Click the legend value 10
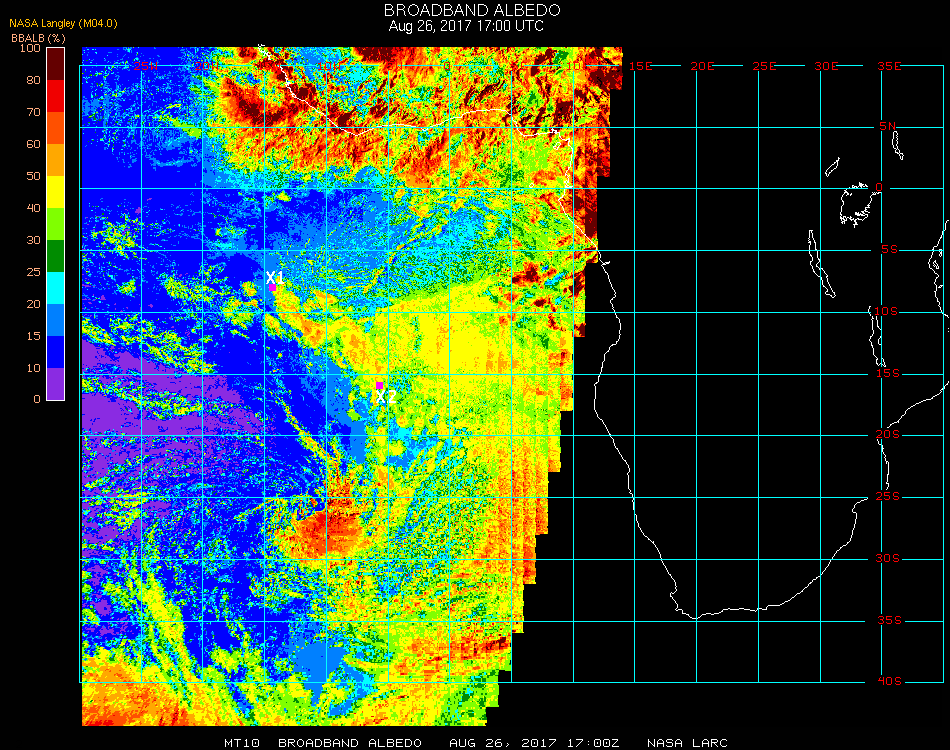The image size is (950, 750). [x=33, y=368]
